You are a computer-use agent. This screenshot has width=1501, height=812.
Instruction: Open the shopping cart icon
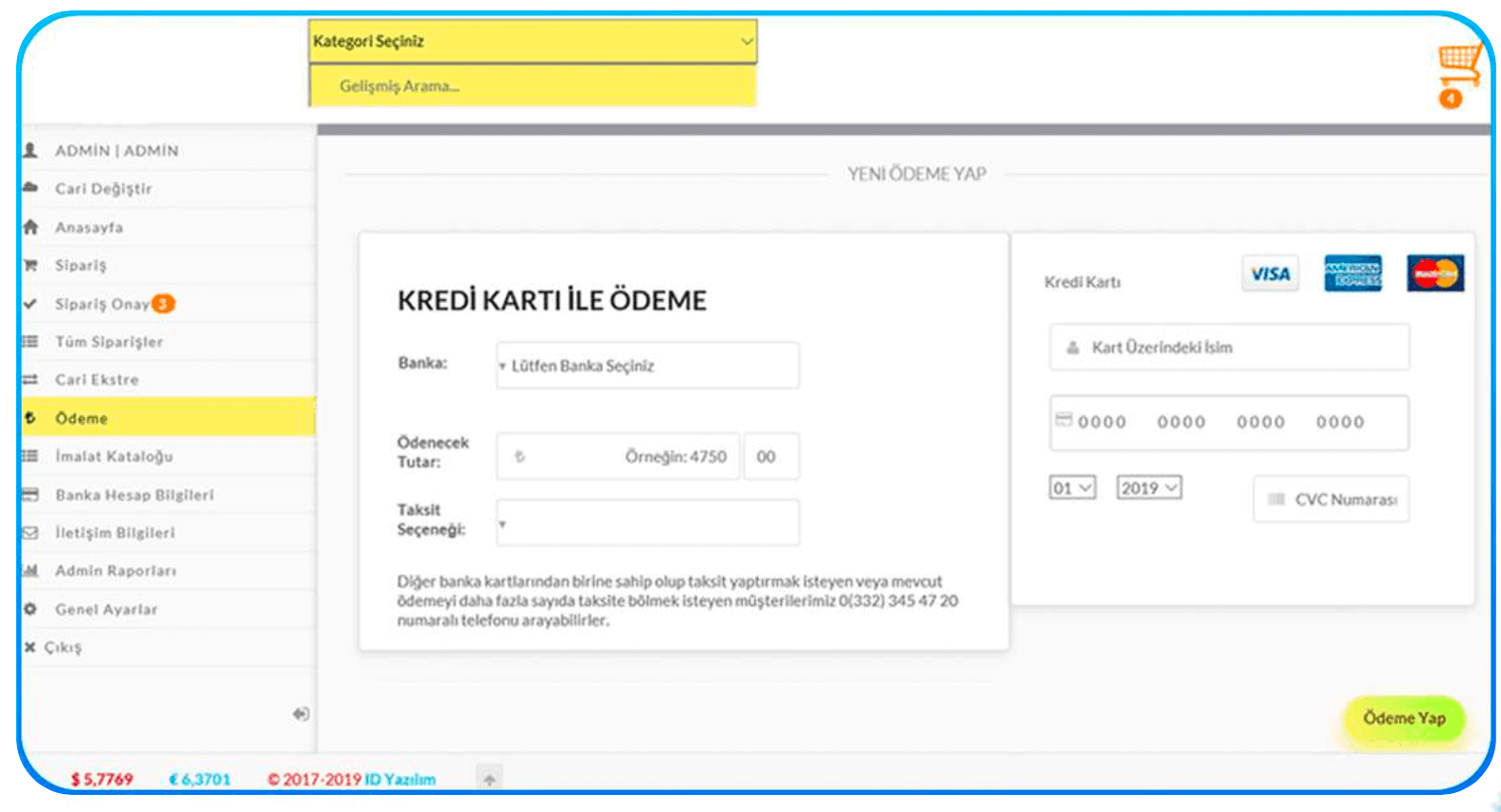pos(1459,64)
